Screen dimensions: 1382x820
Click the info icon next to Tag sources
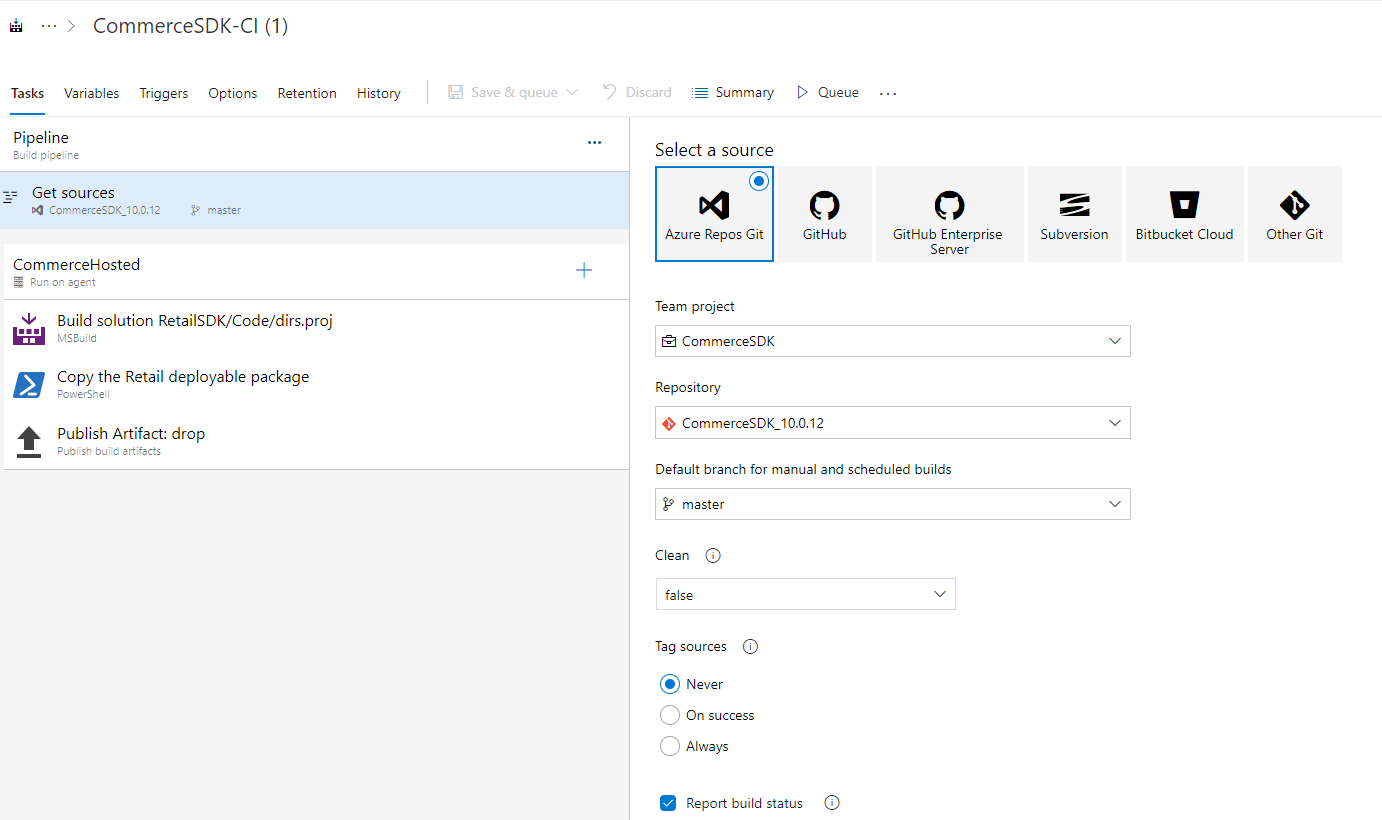point(750,646)
